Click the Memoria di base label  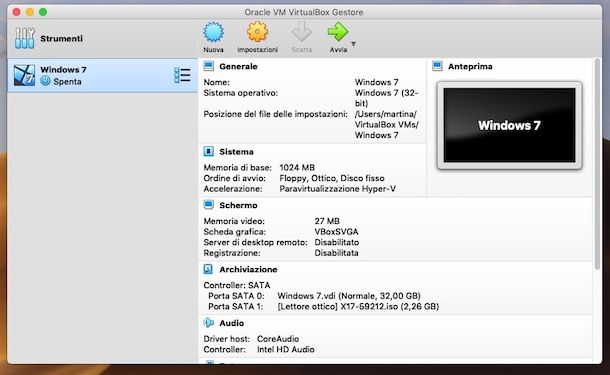tap(237, 168)
